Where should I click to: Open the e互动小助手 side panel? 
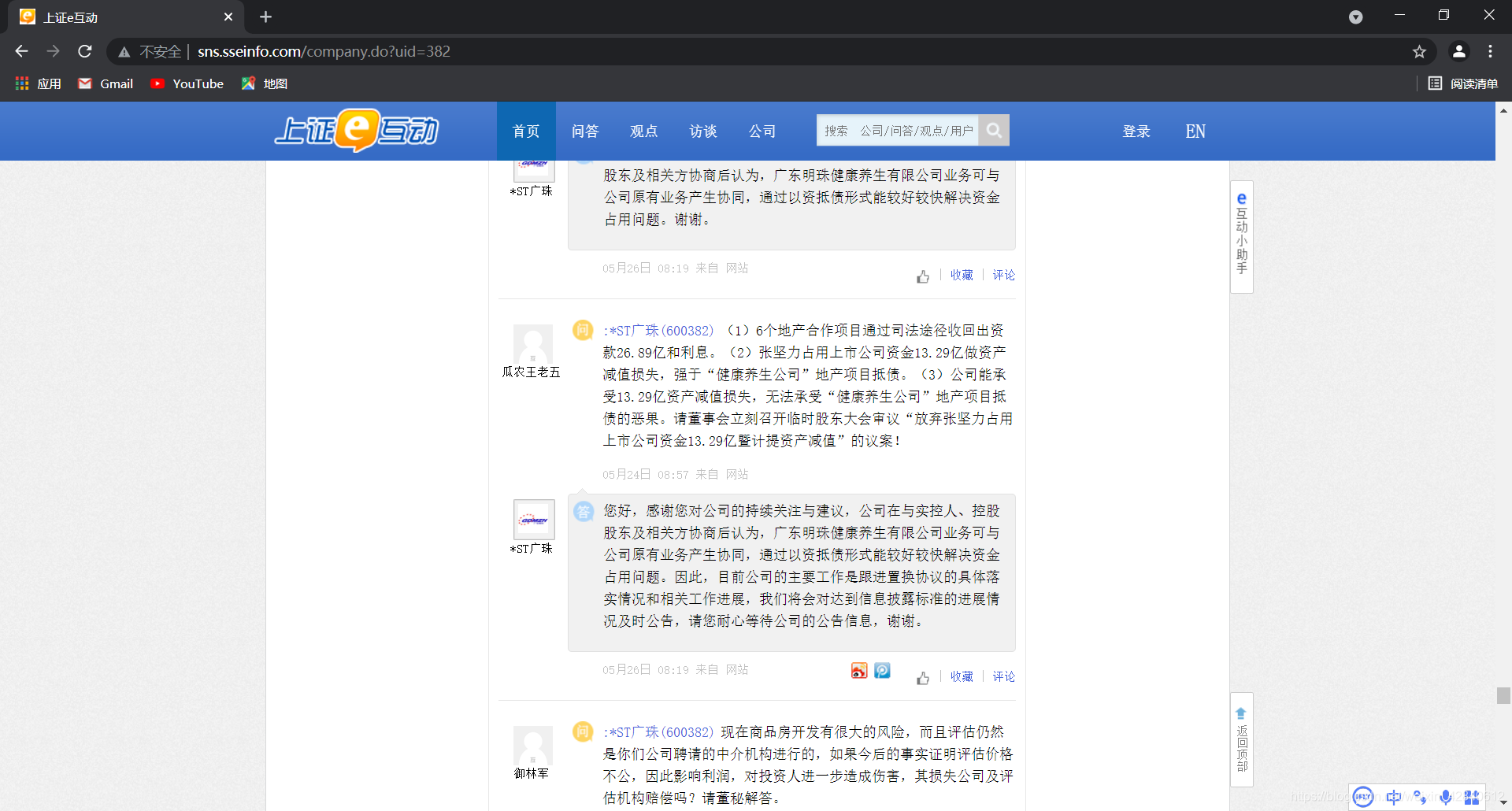(1241, 236)
